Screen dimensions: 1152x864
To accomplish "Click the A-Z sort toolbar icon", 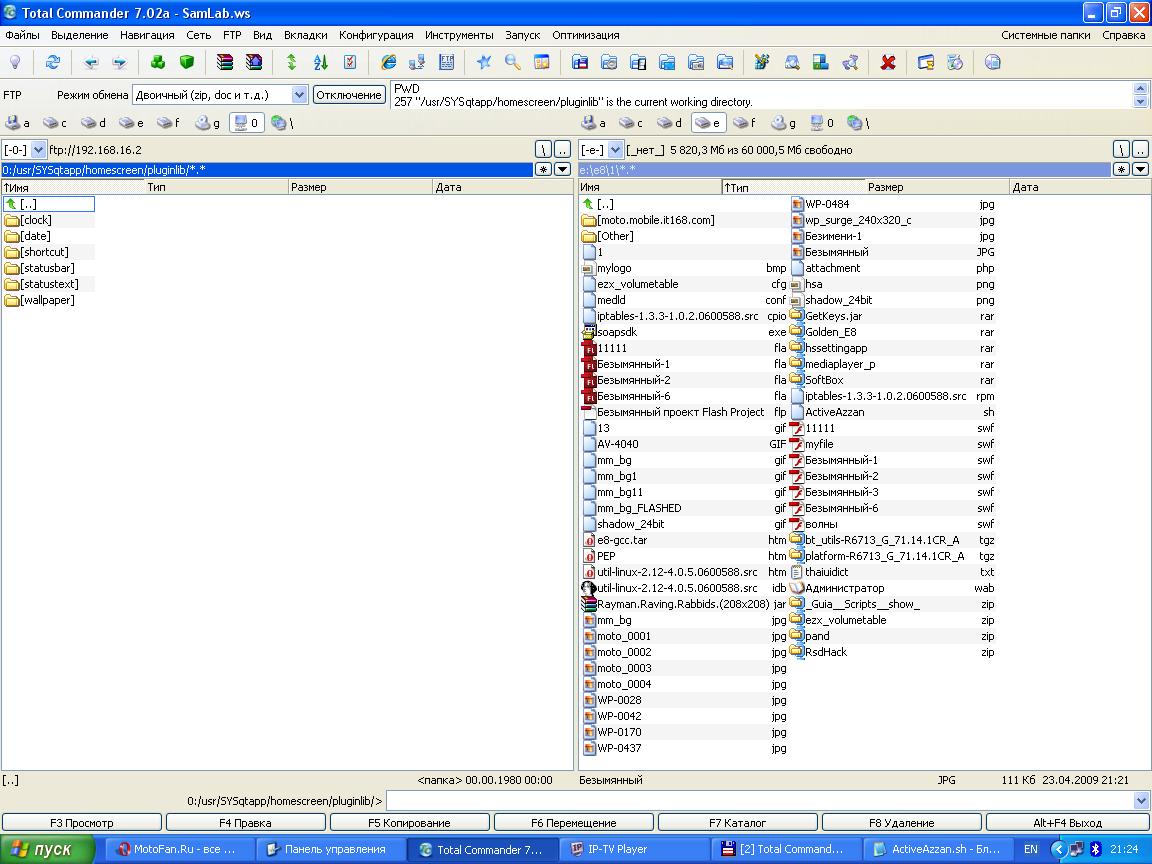I will pos(321,62).
